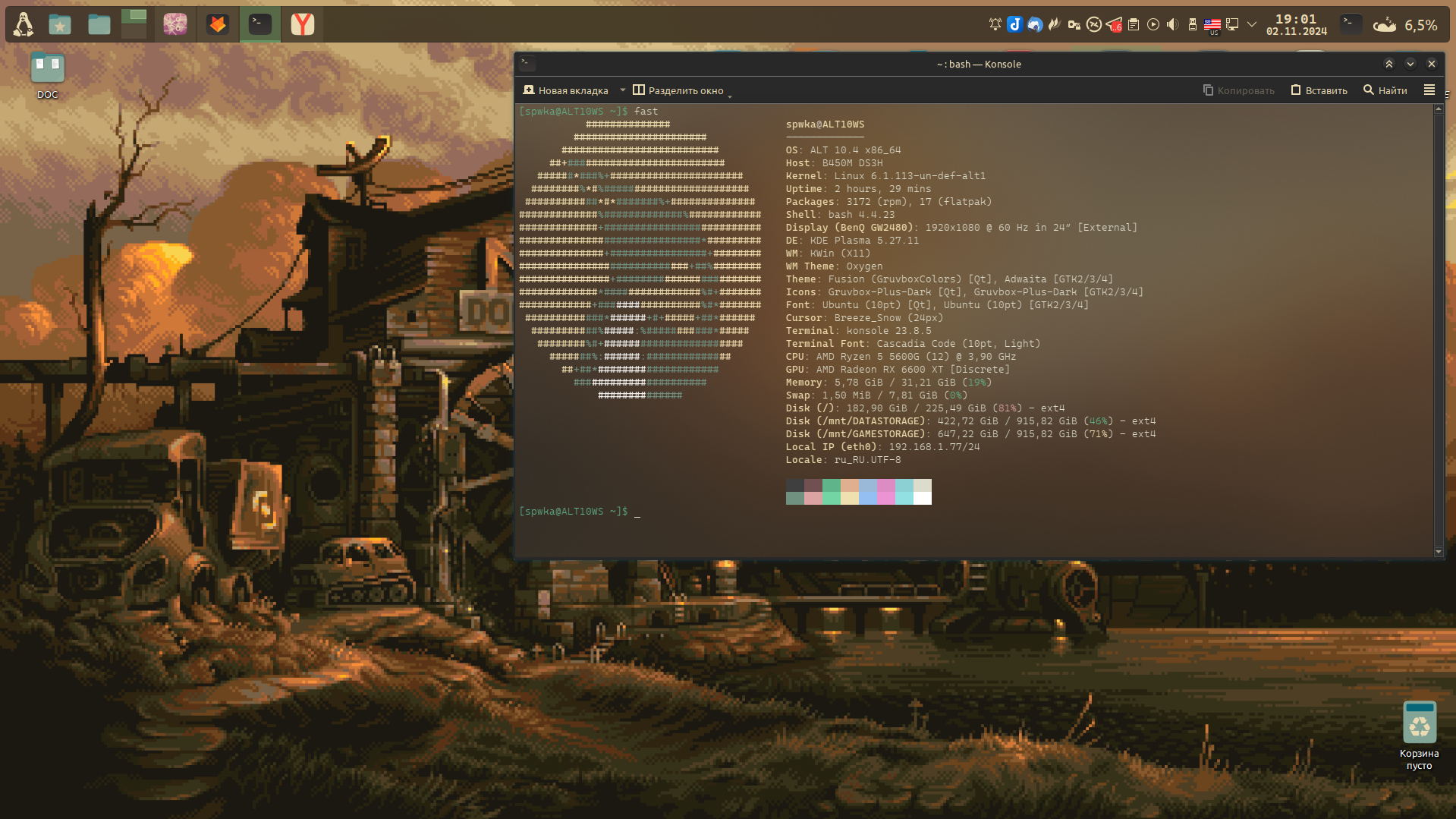Image resolution: width=1456 pixels, height=819 pixels.
Task: Click the 'spwka@ALT10WS' header in fetch output
Action: click(x=825, y=124)
